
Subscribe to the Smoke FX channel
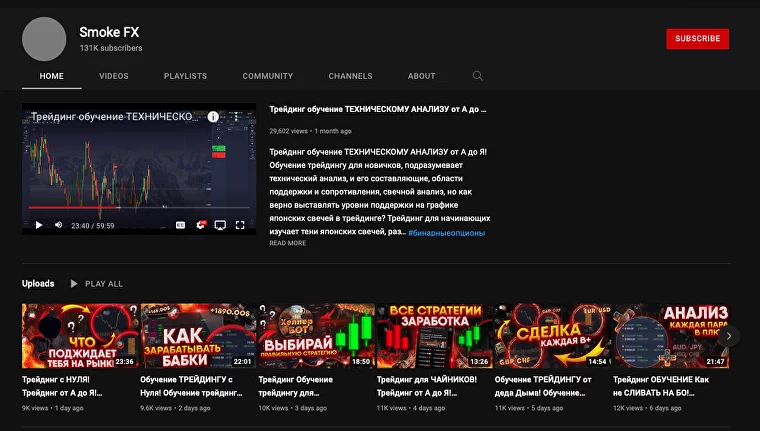coord(697,39)
